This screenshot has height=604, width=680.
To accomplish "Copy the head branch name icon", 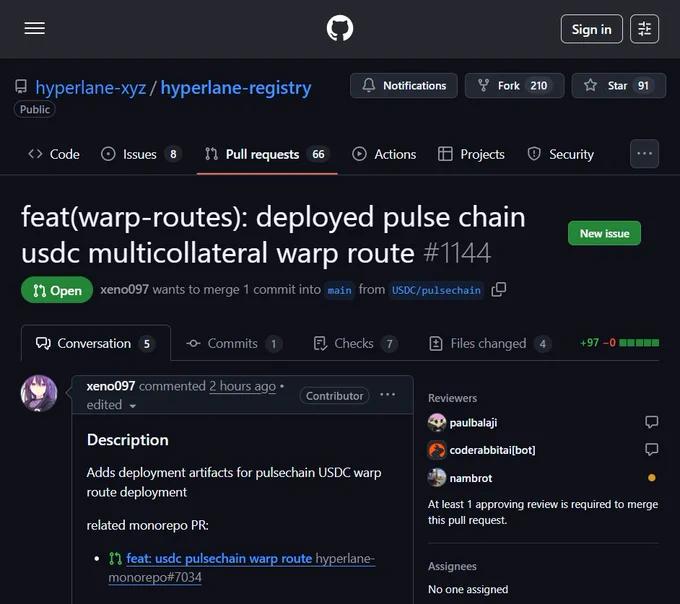I will [499, 290].
